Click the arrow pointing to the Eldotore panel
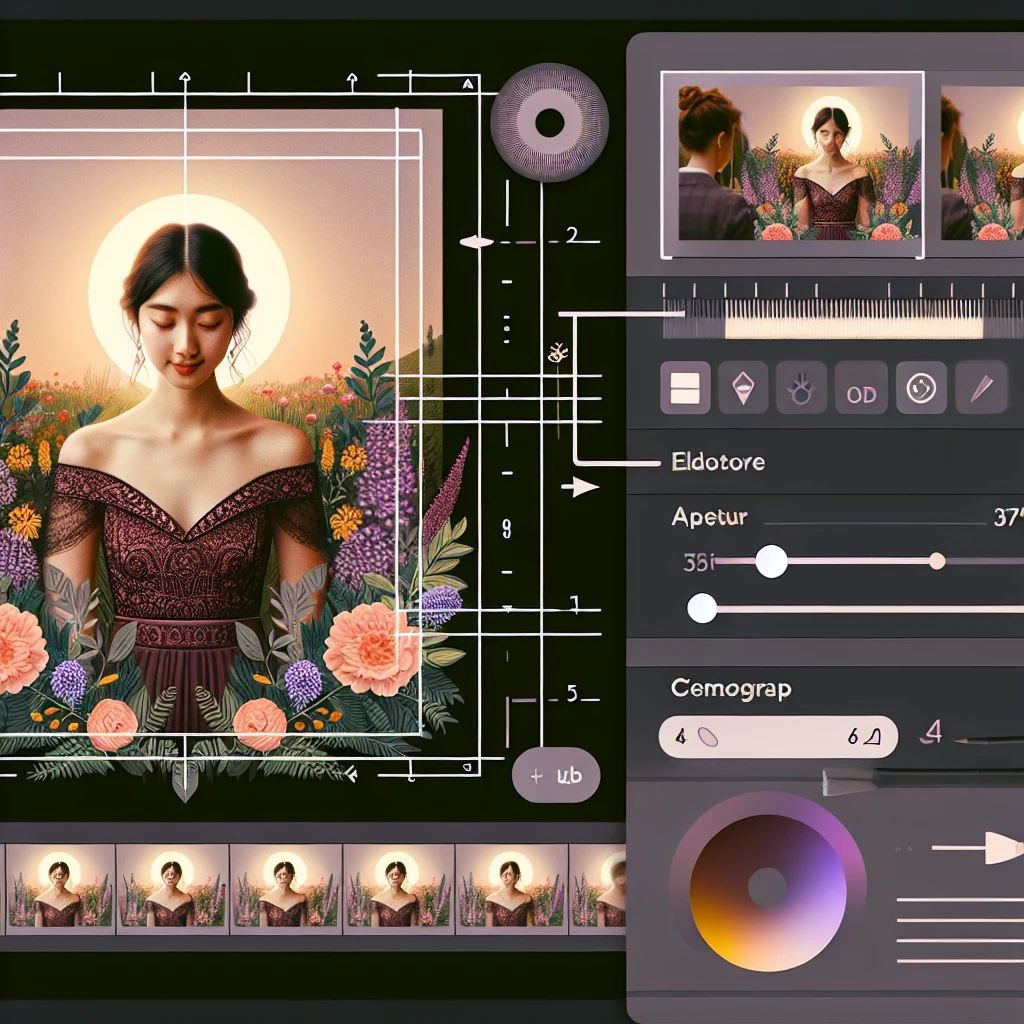The width and height of the screenshot is (1024, 1024). tap(582, 487)
